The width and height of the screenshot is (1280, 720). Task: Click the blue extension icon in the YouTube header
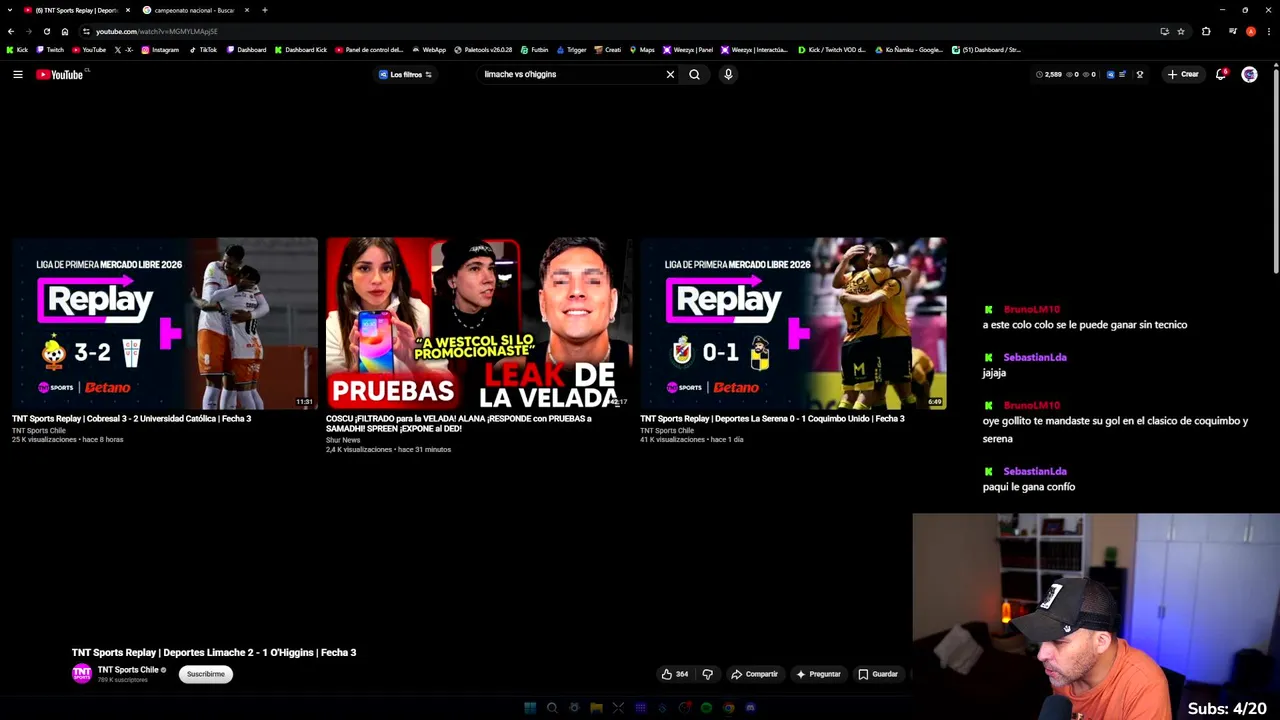click(1110, 74)
